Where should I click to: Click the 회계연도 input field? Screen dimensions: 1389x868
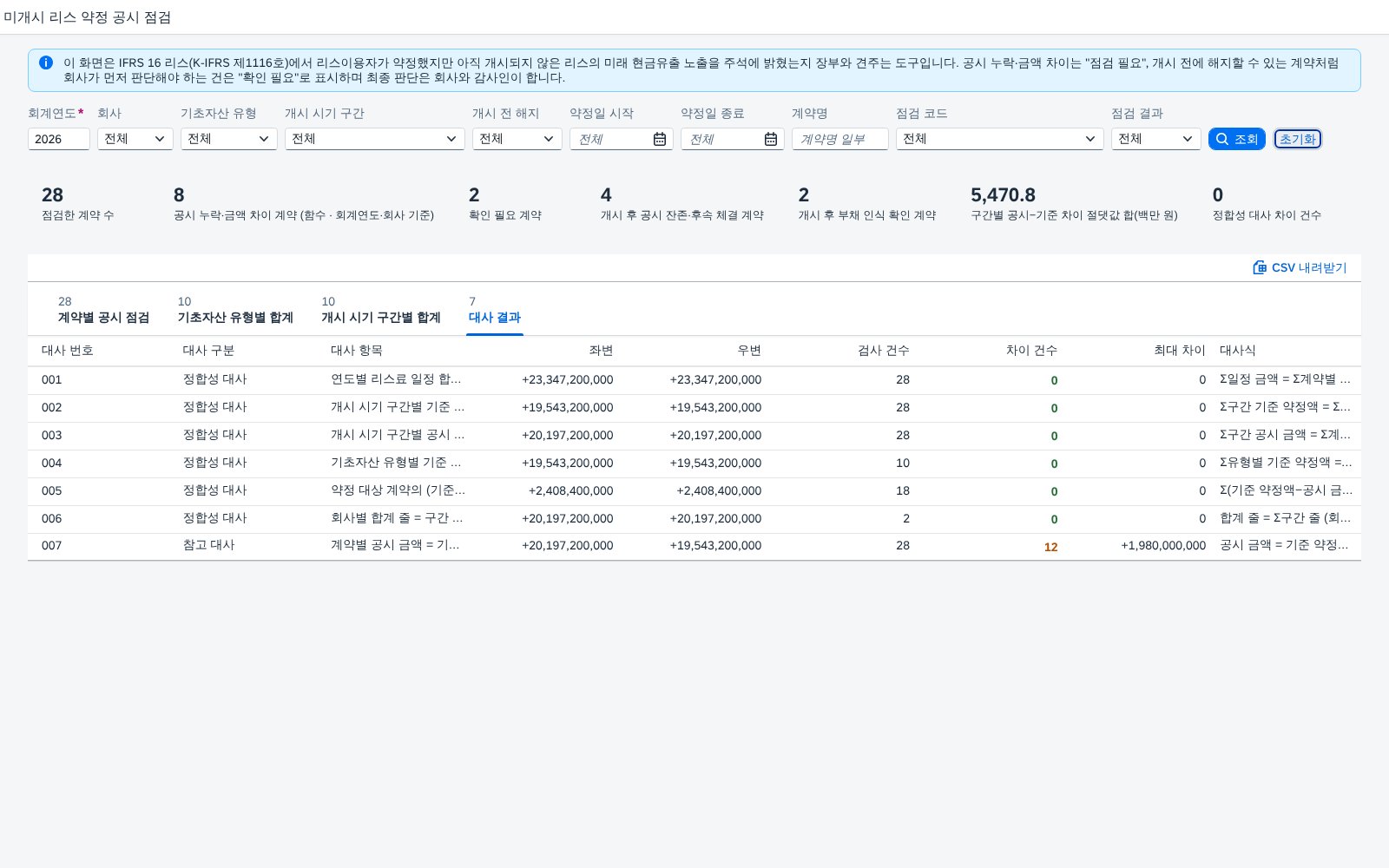point(59,139)
